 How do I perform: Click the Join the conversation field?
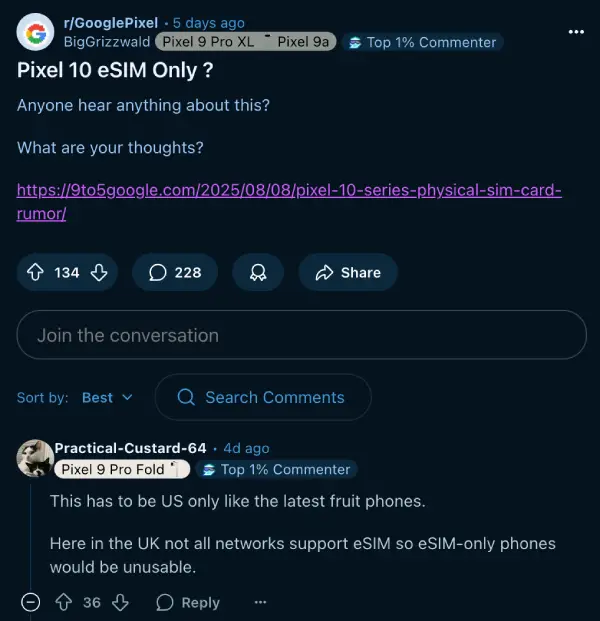point(301,335)
